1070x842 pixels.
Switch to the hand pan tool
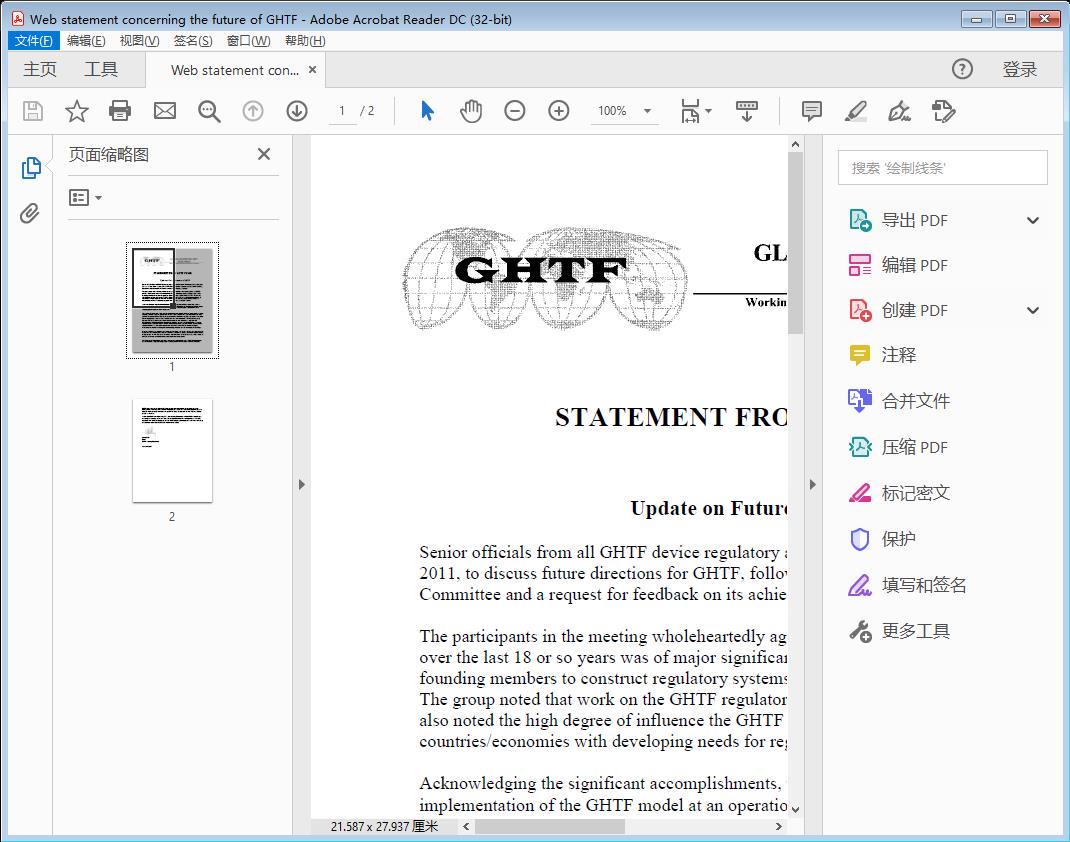click(470, 110)
